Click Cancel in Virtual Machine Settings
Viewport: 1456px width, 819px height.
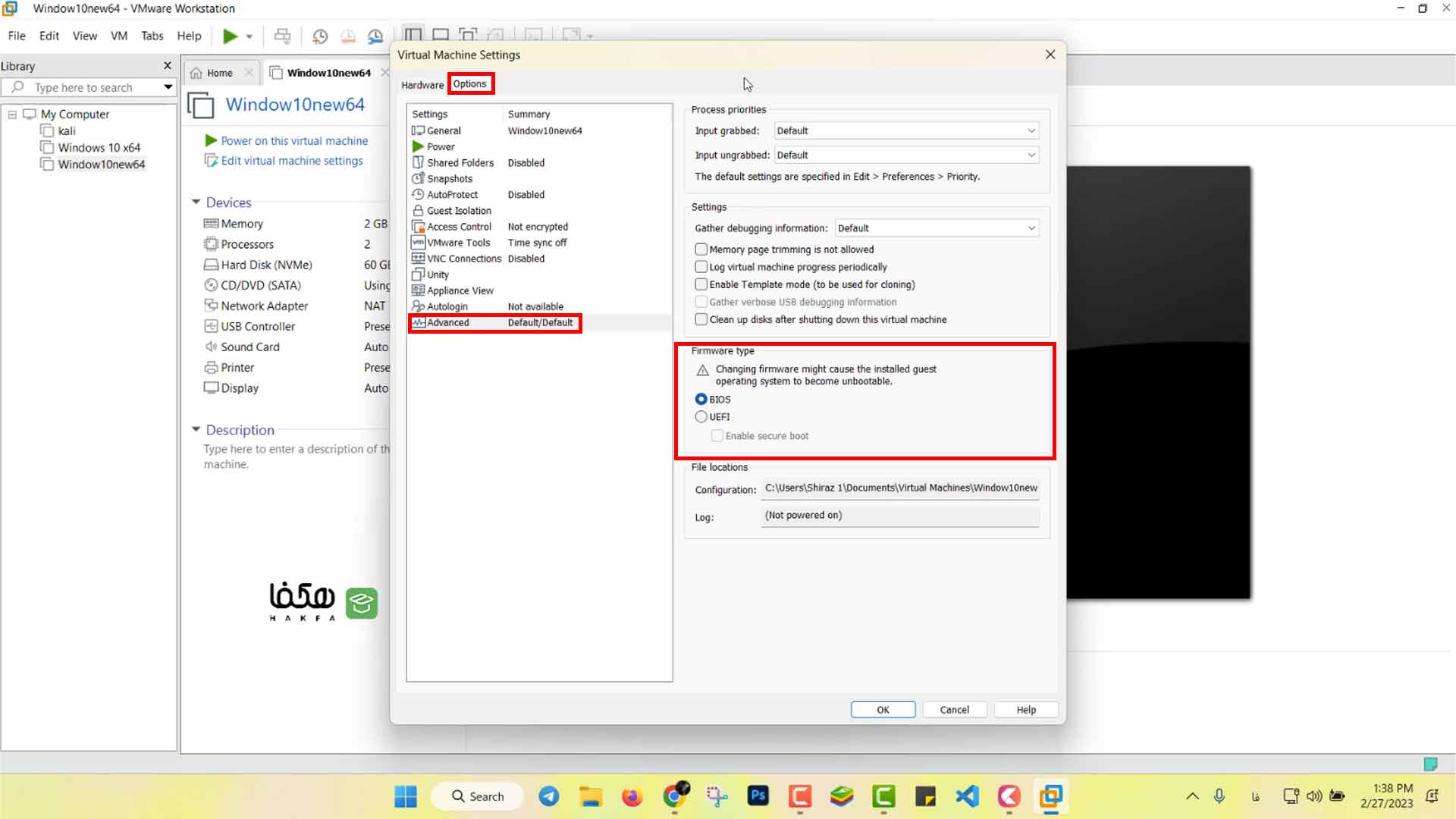point(955,710)
